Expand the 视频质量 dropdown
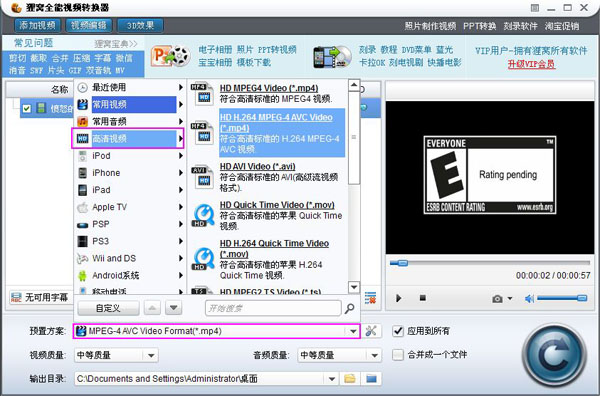The height and width of the screenshot is (396, 600). (151, 355)
